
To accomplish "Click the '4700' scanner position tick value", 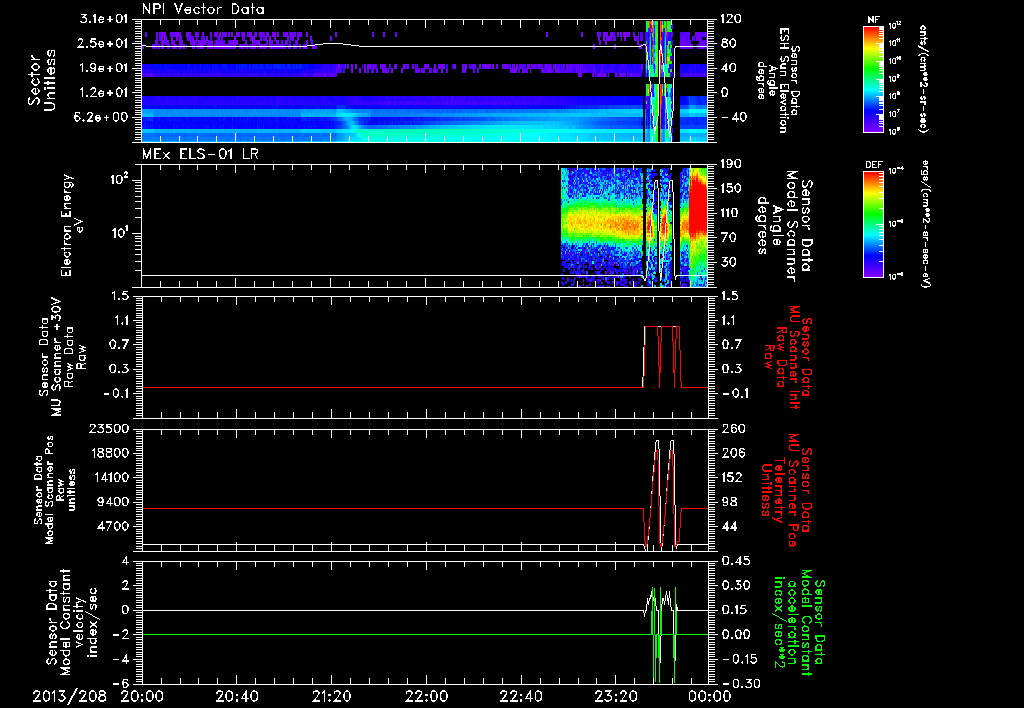I will point(113,526).
